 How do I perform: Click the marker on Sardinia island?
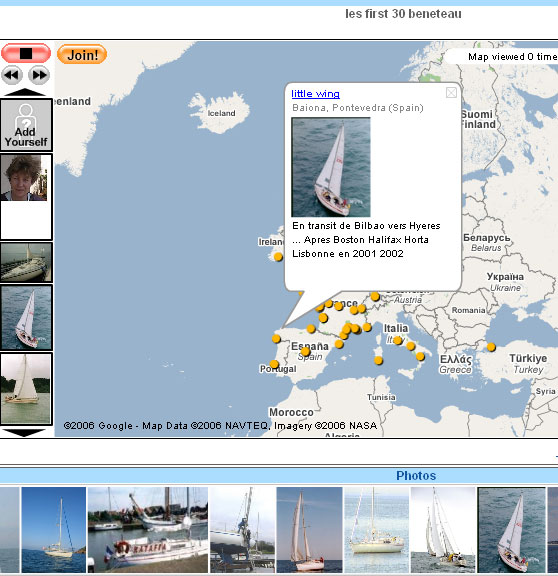378,360
